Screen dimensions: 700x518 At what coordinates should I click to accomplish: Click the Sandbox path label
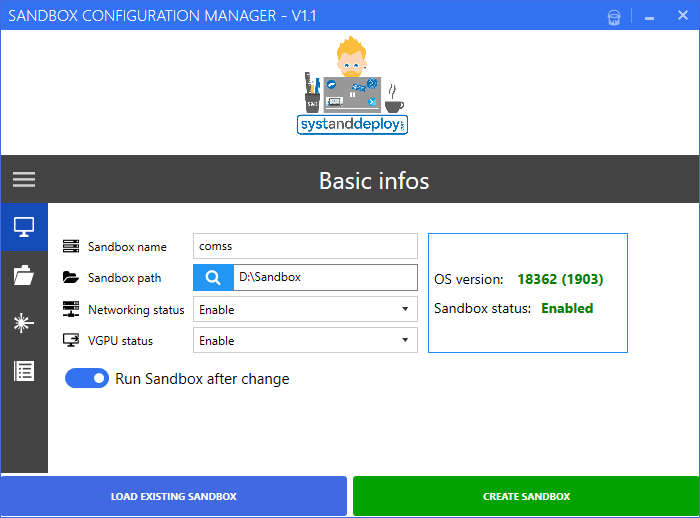[x=125, y=278]
